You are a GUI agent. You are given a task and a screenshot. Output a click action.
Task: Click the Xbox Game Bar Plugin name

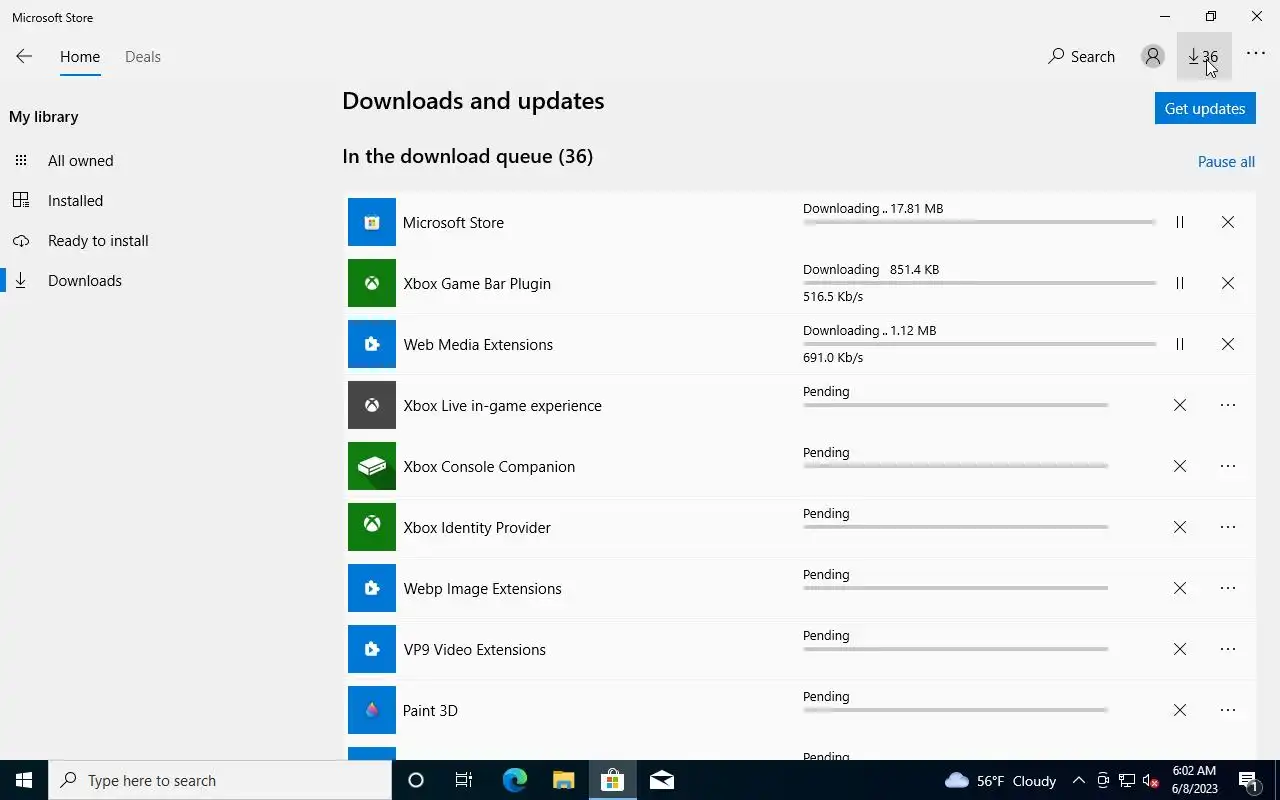tap(477, 283)
